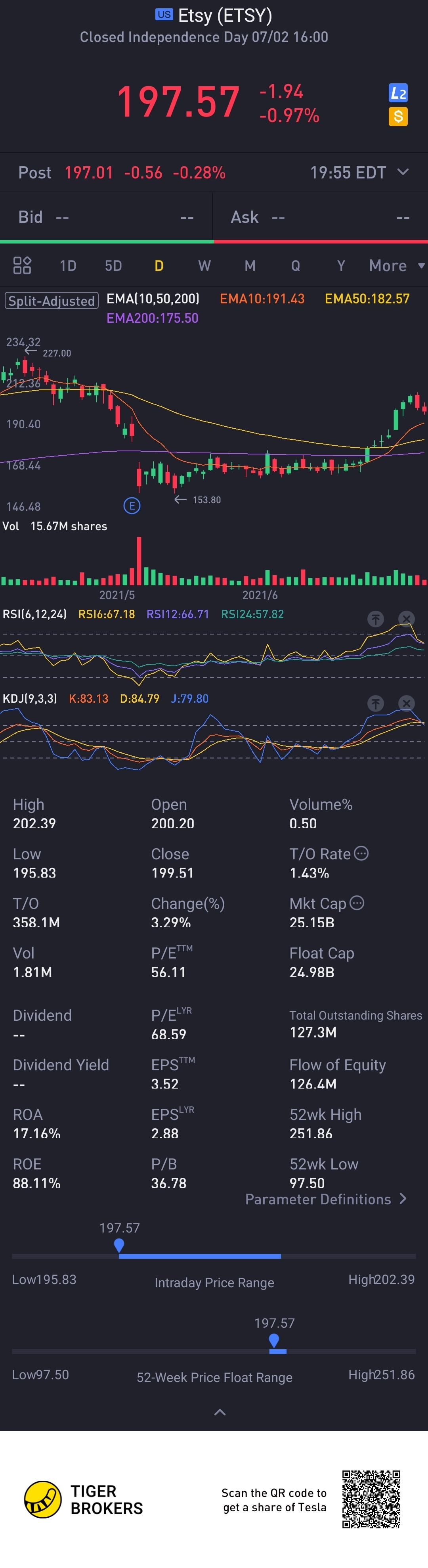Tap the EMA10:191.43 value
Image resolution: width=428 pixels, height=1568 pixels.
tap(262, 299)
